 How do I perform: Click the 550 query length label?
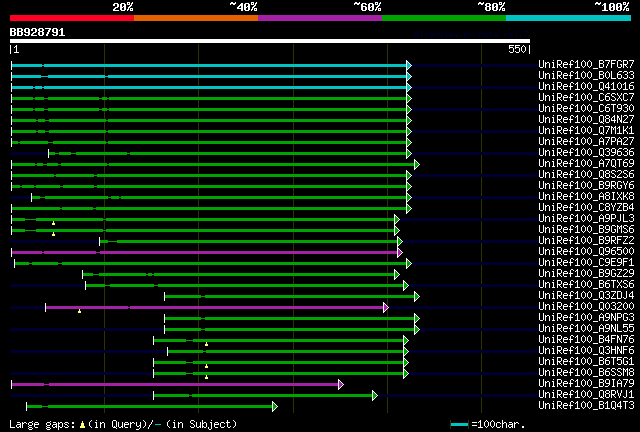coord(517,49)
